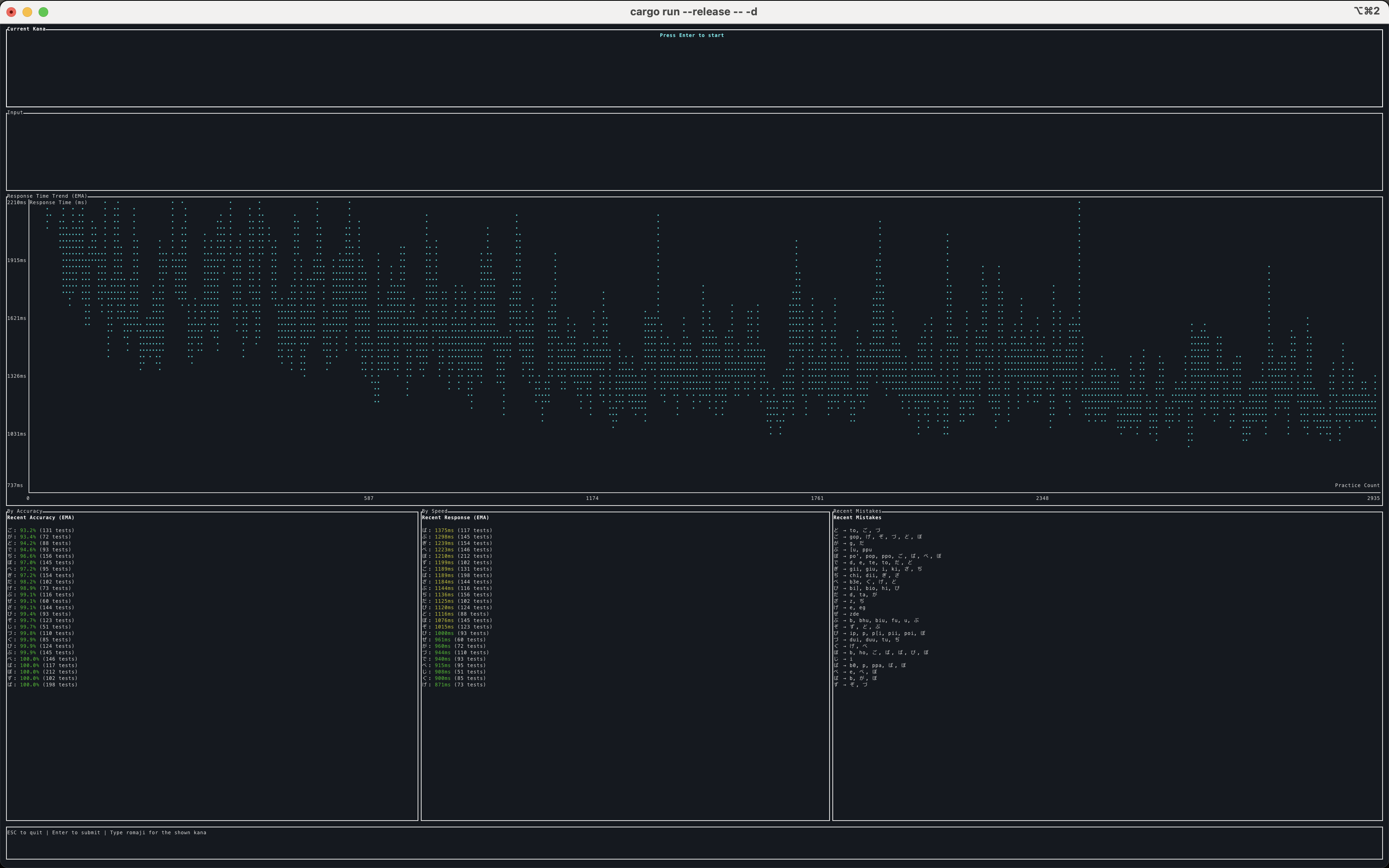The width and height of the screenshot is (1389, 868).
Task: Click mistake row 'ip, p, p[i, pii, poi'
Action: (880, 633)
